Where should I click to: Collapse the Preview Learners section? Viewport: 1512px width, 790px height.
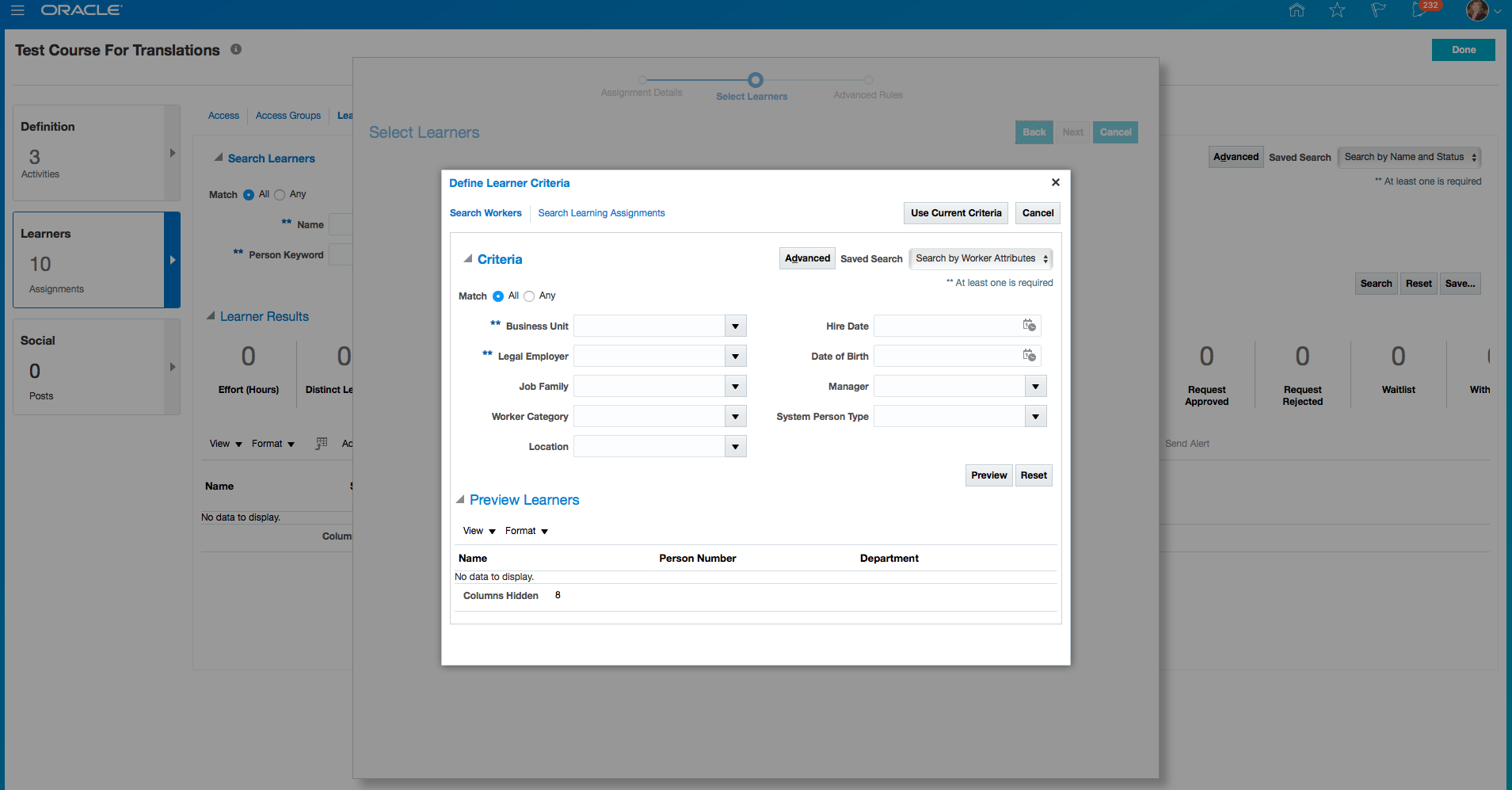click(x=460, y=499)
